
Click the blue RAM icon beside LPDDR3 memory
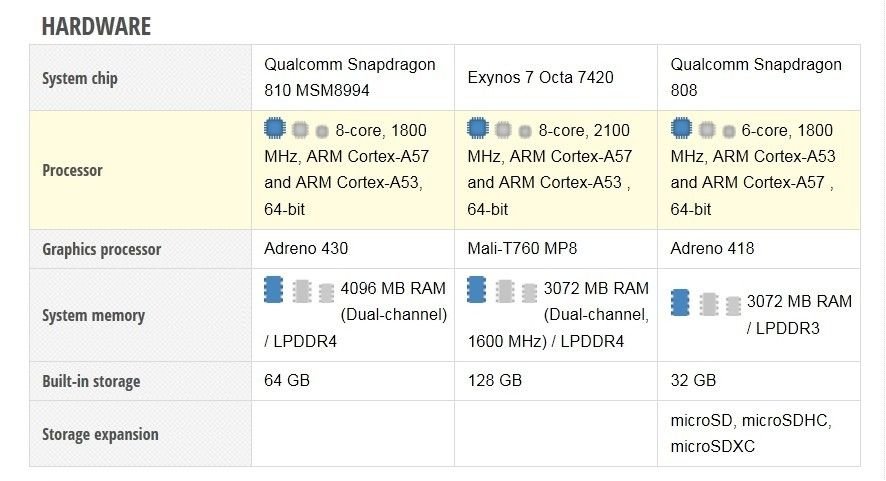[680, 302]
